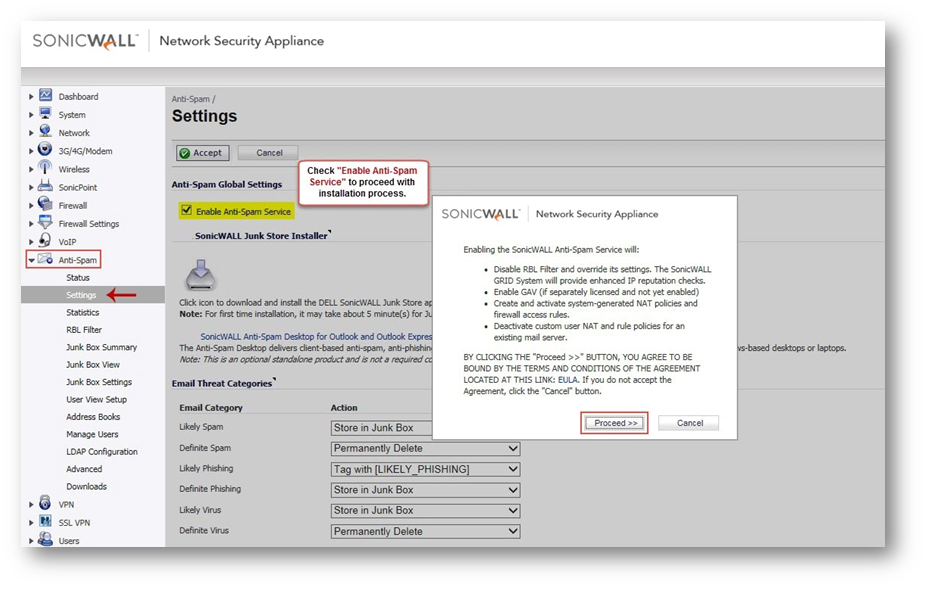This screenshot has width=927, height=589.
Task: Open Manage Users page
Action: pos(92,434)
